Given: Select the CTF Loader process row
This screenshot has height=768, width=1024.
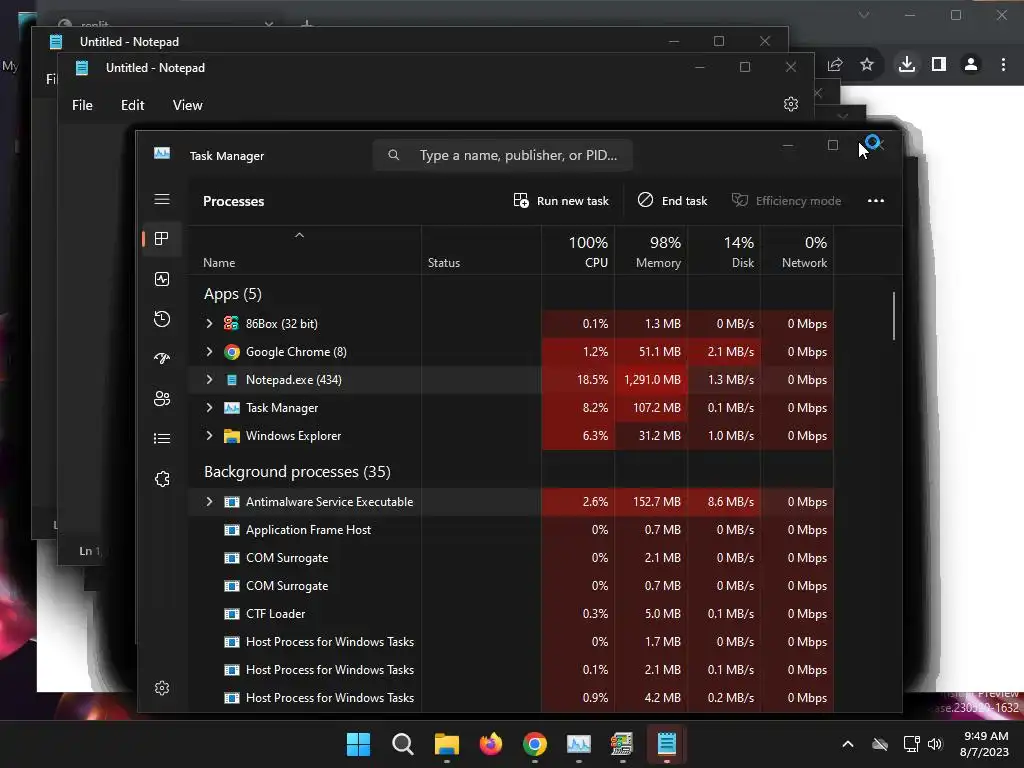Looking at the screenshot, I should pos(511,614).
